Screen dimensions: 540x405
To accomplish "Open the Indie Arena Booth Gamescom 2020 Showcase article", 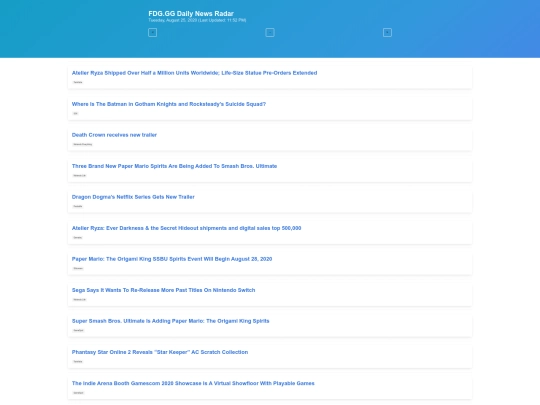I will [193, 383].
